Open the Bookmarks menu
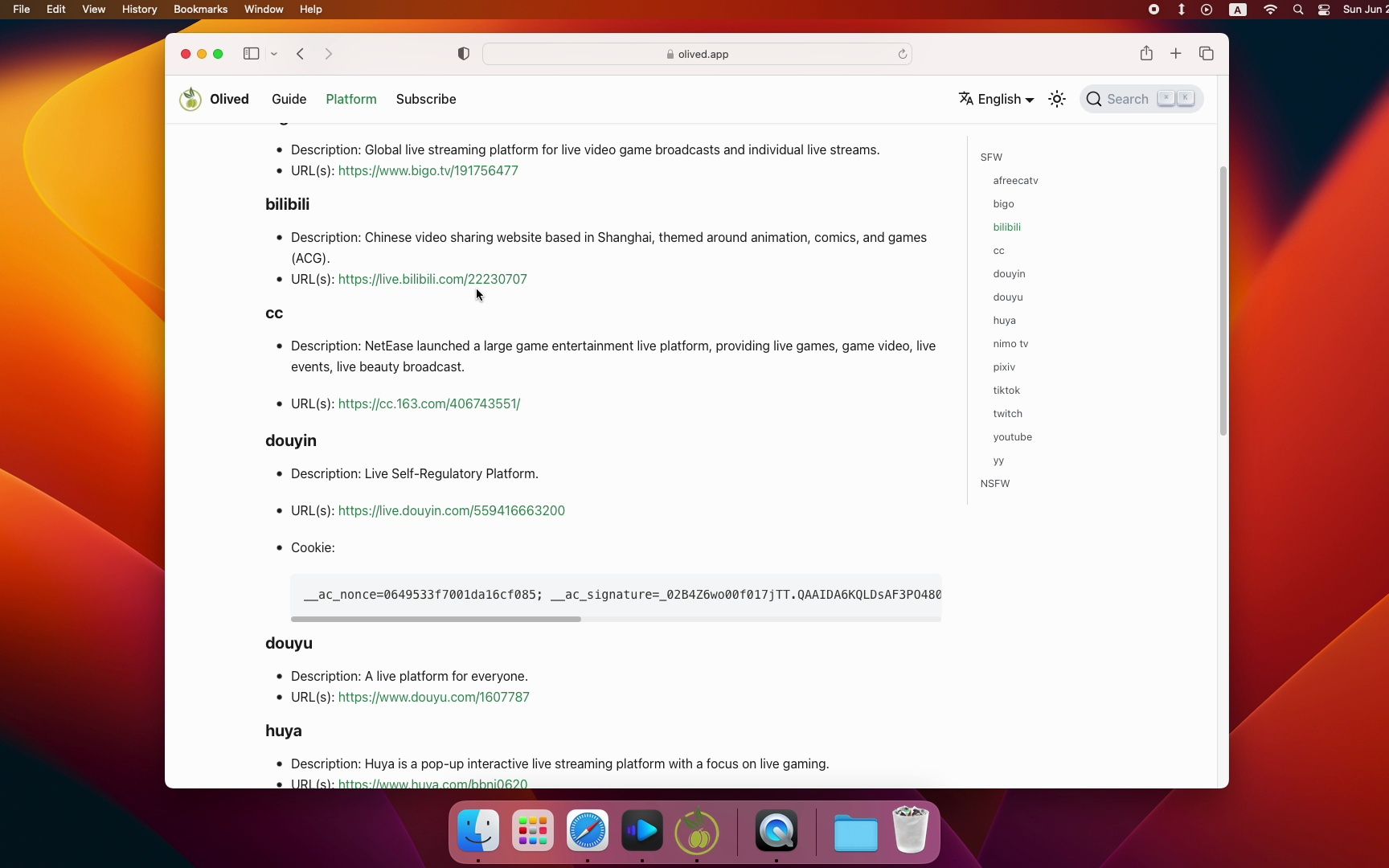The height and width of the screenshot is (868, 1389). [x=201, y=9]
